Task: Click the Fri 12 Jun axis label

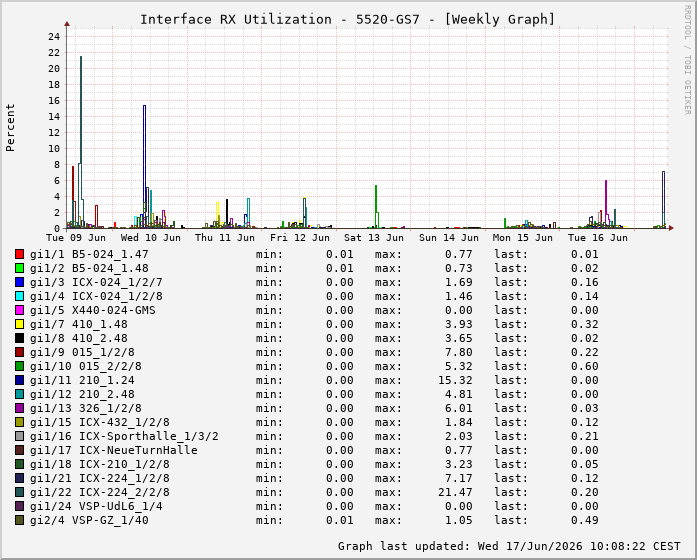Action: pos(300,238)
